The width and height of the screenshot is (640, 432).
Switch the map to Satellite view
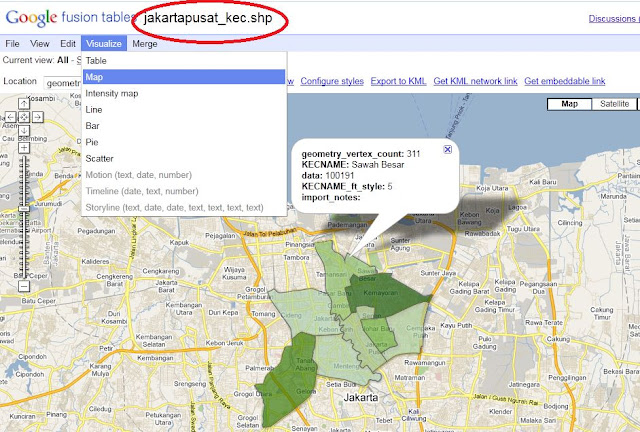614,104
